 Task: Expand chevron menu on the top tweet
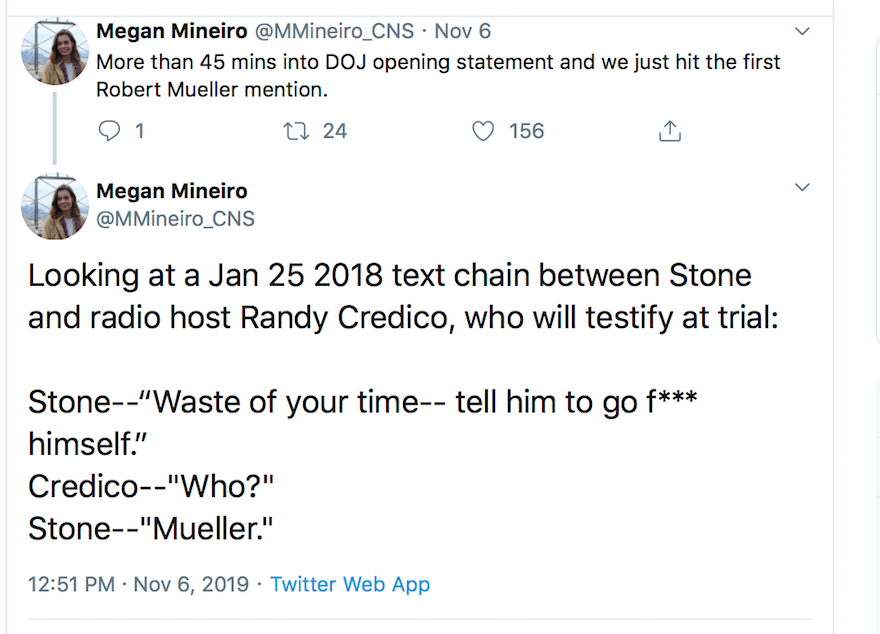click(x=802, y=32)
